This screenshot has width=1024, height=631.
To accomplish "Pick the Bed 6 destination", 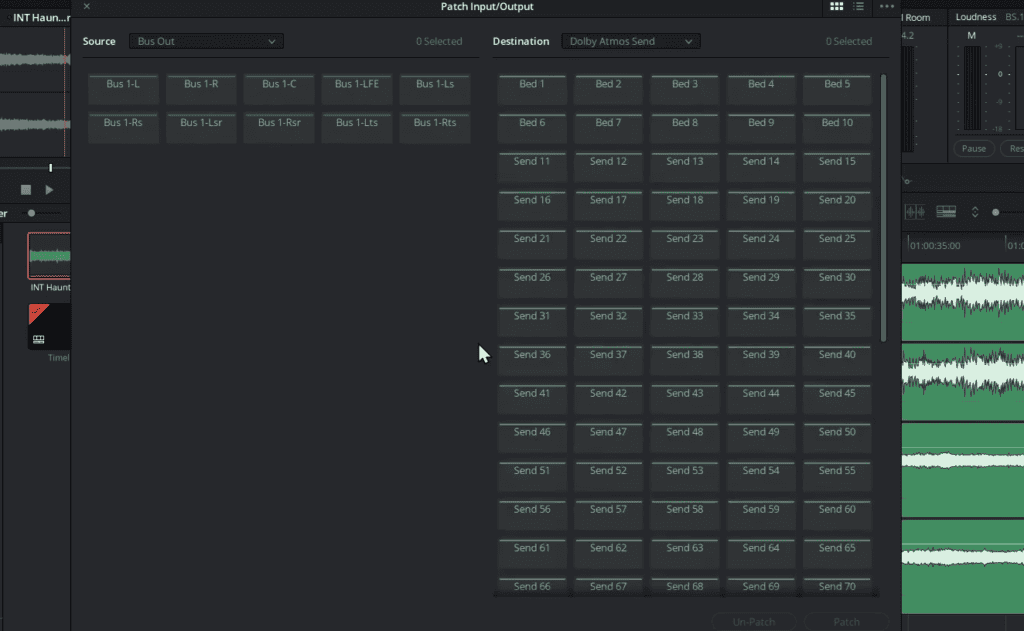I will point(532,128).
